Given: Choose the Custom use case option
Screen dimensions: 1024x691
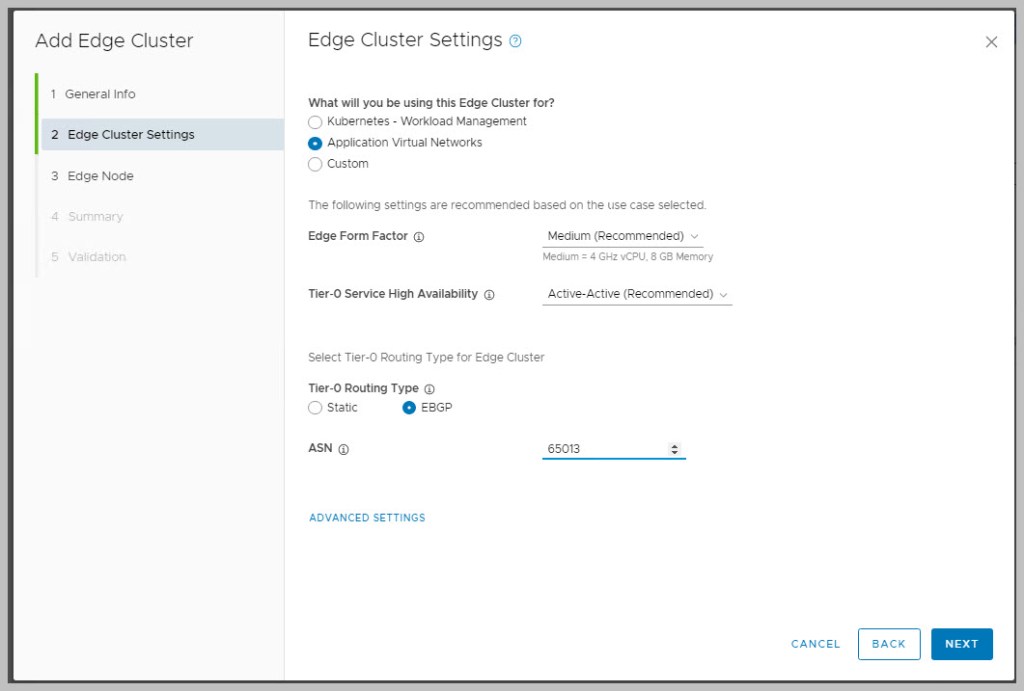Looking at the screenshot, I should pos(315,164).
